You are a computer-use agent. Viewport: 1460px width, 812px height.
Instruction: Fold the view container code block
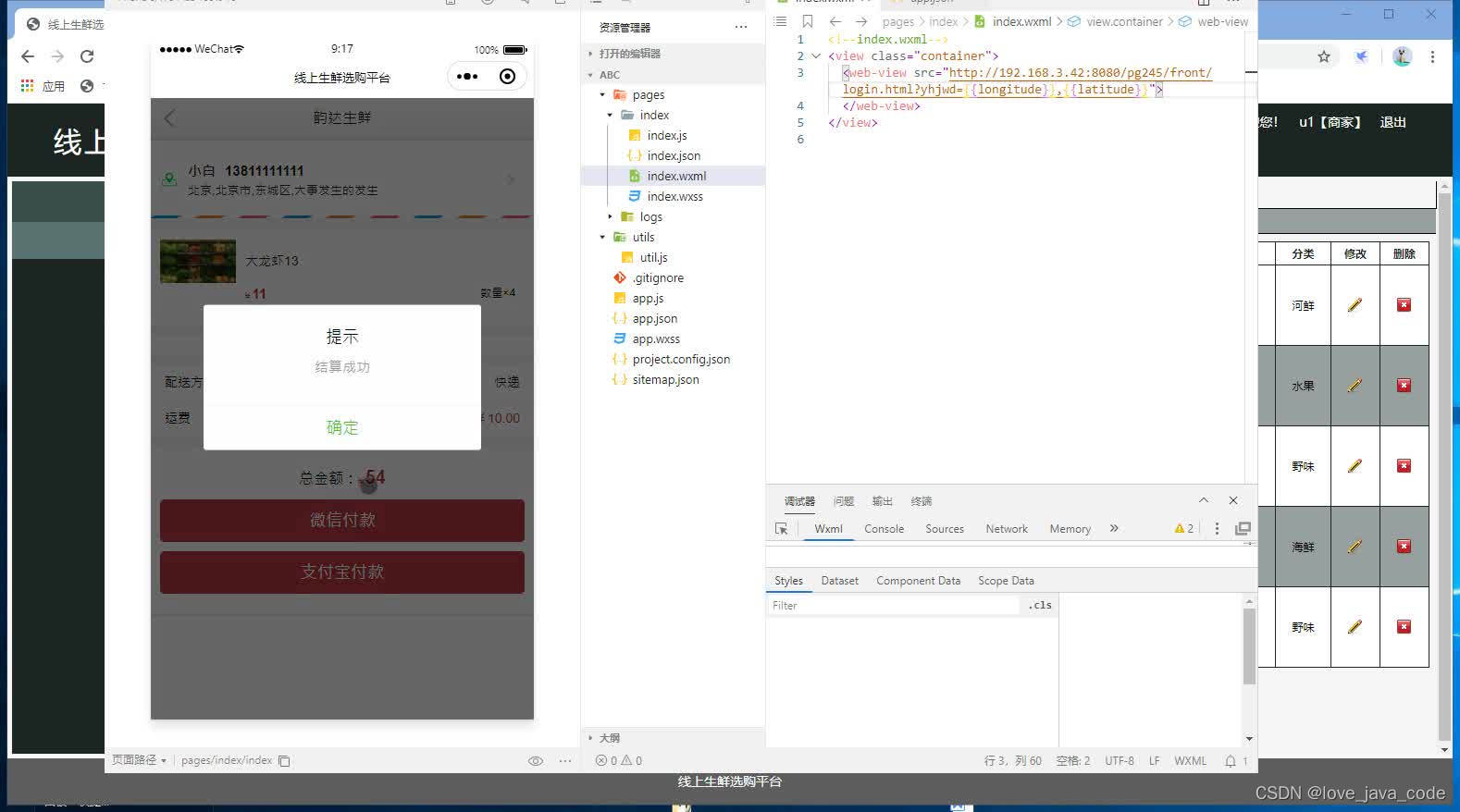(x=816, y=55)
